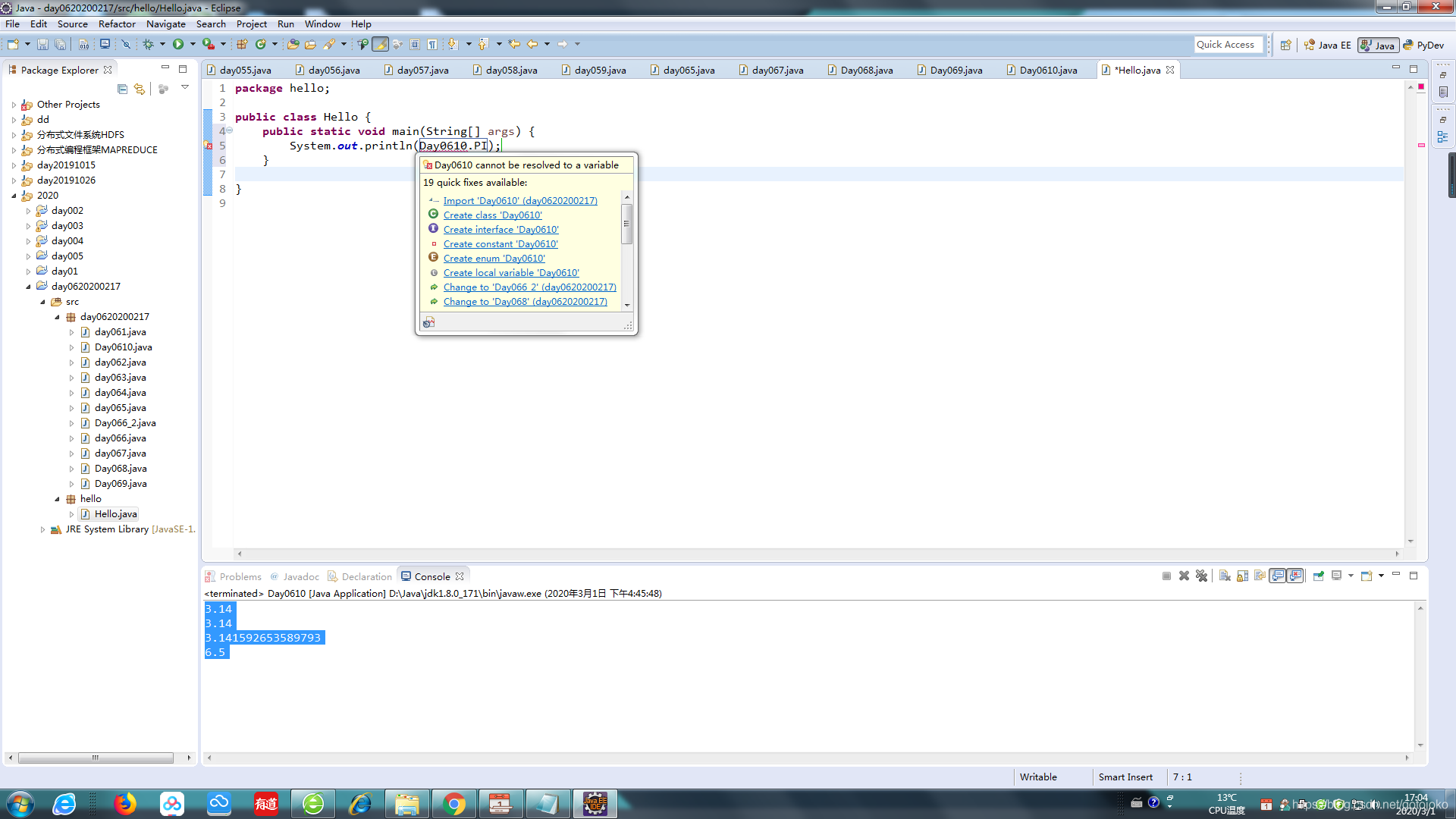Open New Java Class dropdown arrow

(275, 45)
